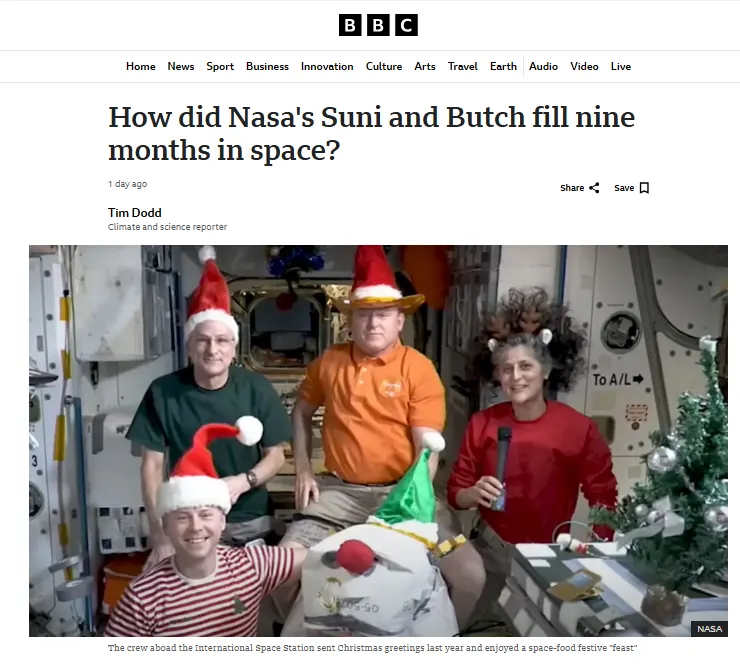This screenshot has height=669, width=740.
Task: Open the Home menu item
Action: 141,67
